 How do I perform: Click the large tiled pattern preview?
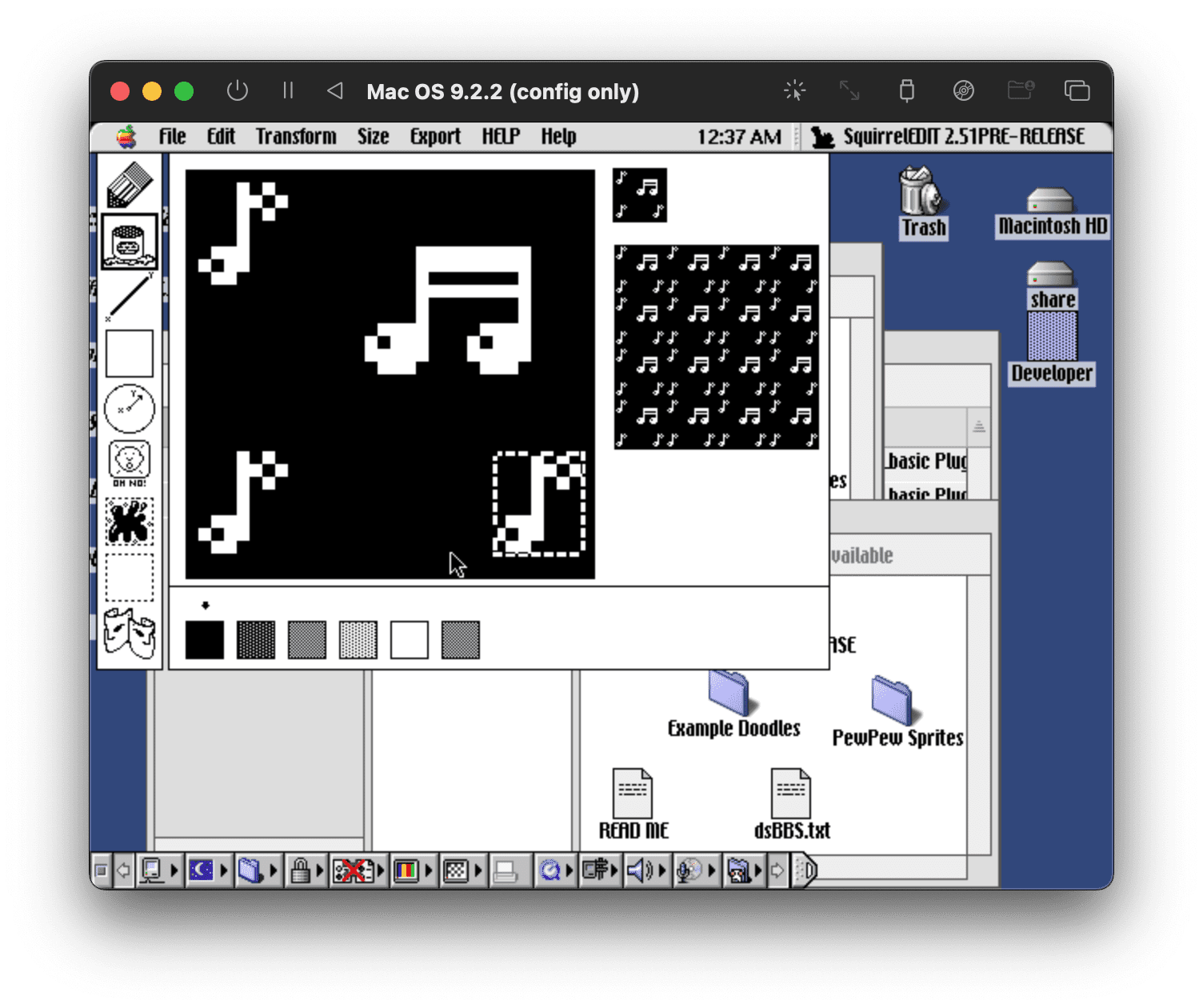tap(717, 347)
